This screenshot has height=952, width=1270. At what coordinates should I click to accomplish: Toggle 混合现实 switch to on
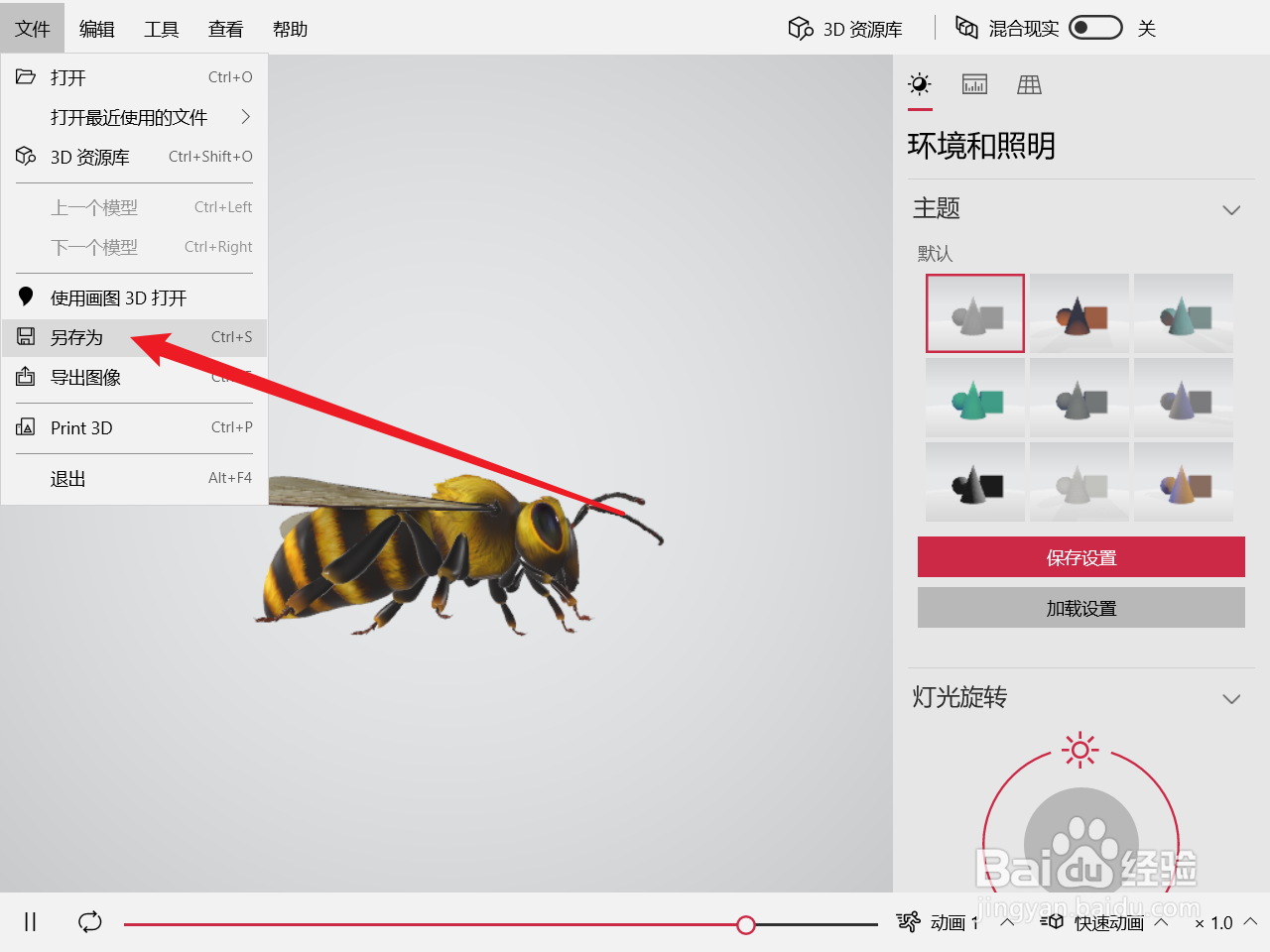(1095, 28)
